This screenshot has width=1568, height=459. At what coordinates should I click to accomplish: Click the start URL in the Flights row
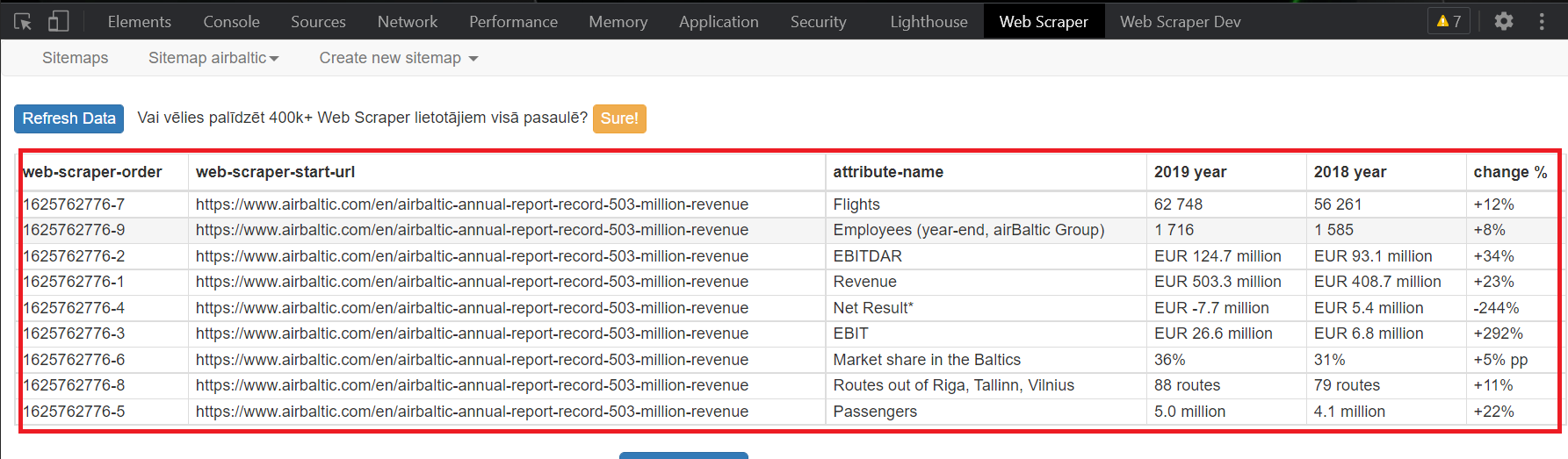click(x=472, y=204)
